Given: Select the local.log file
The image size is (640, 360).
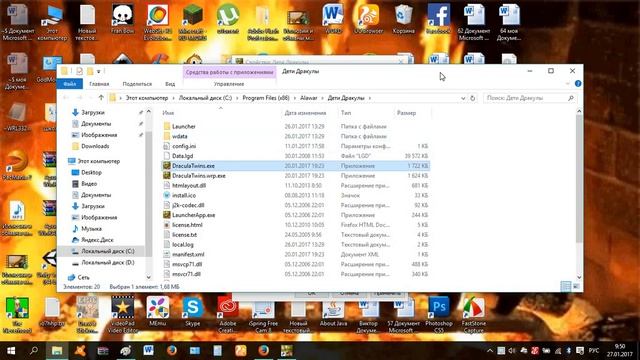Looking at the screenshot, I should pos(182,244).
